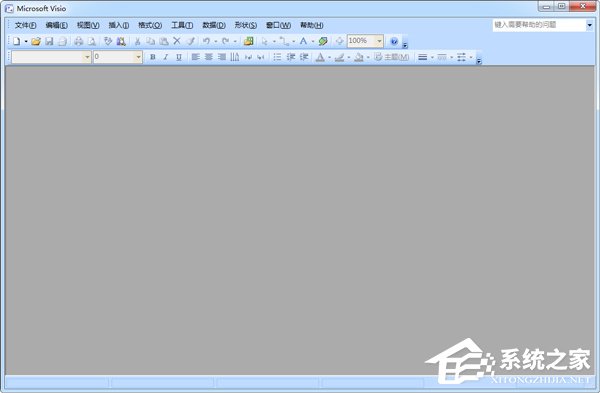
Task: Select the Text tool A icon
Action: pyautogui.click(x=303, y=41)
